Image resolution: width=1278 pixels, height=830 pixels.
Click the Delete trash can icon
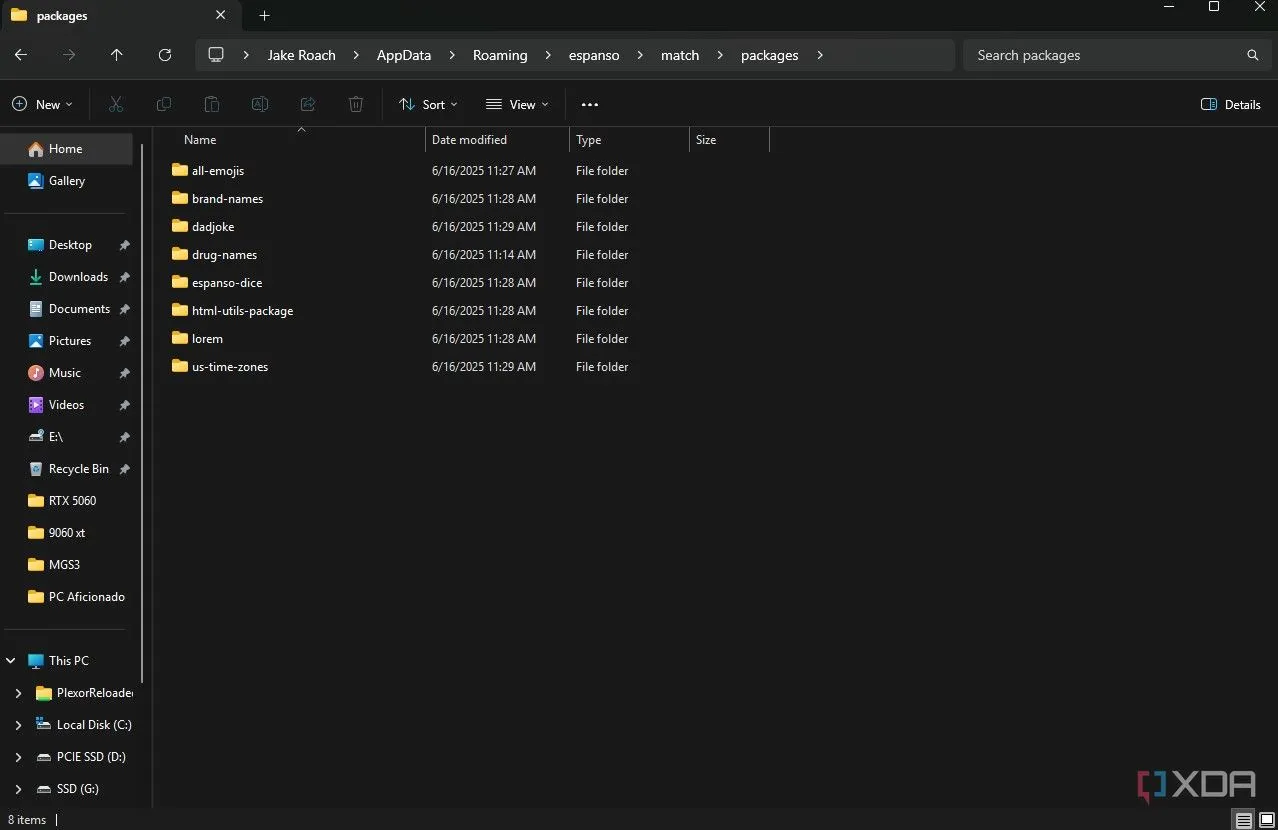[356, 104]
